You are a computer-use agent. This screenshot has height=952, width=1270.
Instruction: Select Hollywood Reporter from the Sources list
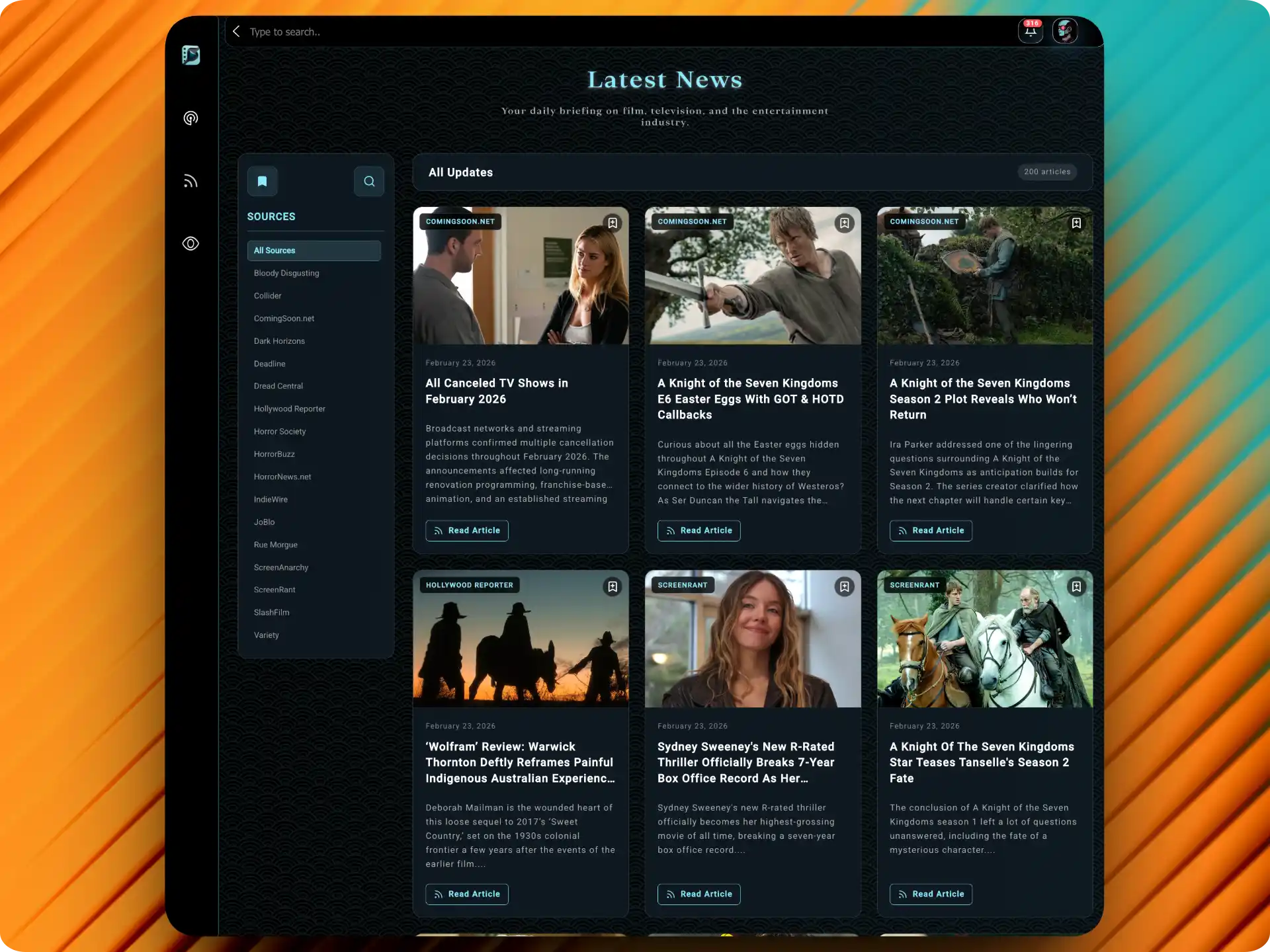click(290, 409)
